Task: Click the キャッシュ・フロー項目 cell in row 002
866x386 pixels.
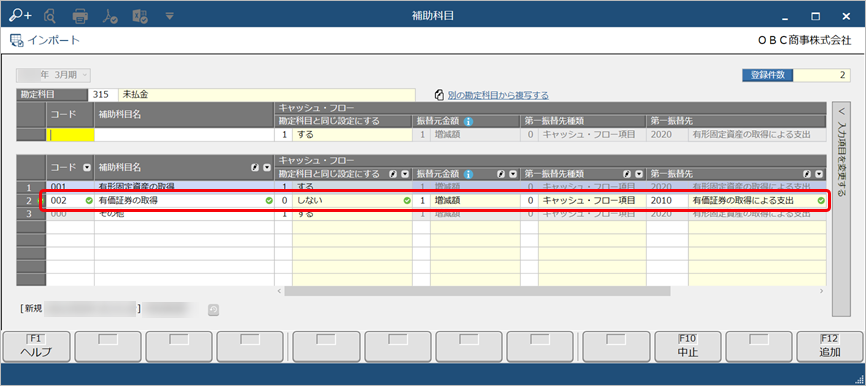Action: [x=592, y=201]
